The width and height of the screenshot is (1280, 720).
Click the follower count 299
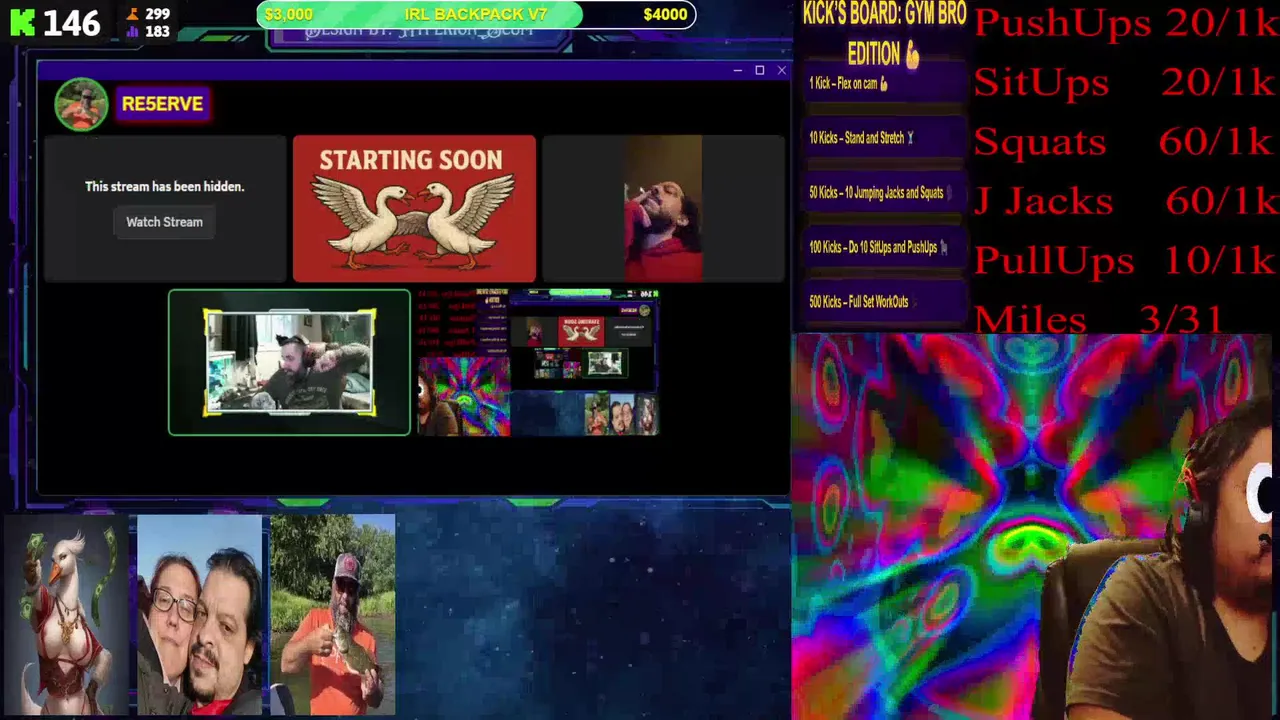(157, 14)
